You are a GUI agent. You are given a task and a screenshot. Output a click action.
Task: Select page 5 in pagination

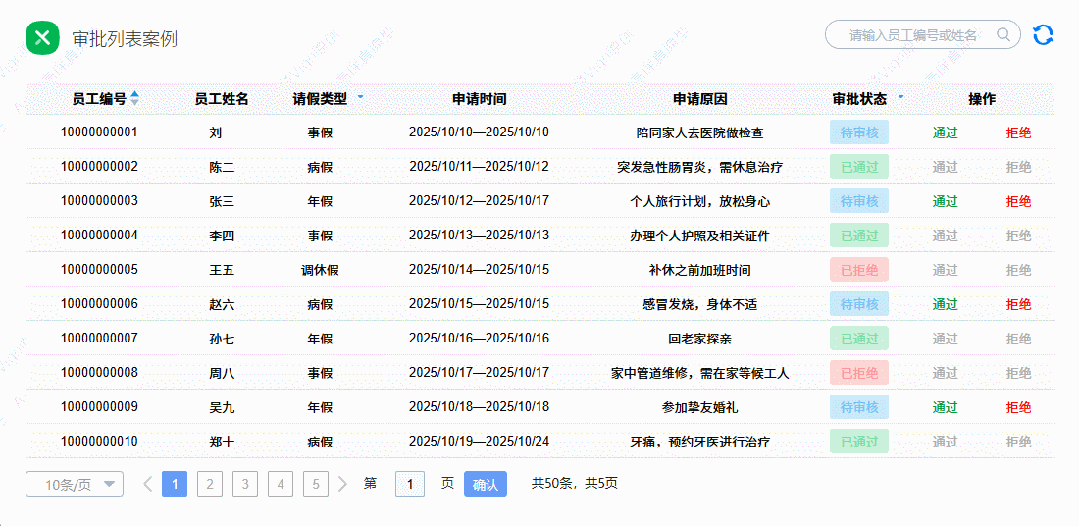coord(316,484)
